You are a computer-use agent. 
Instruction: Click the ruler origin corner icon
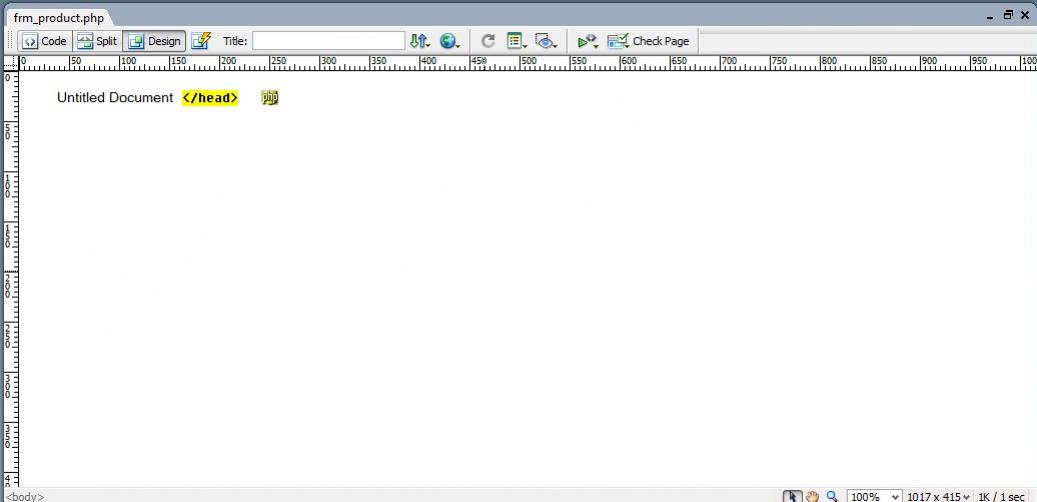tap(10, 63)
